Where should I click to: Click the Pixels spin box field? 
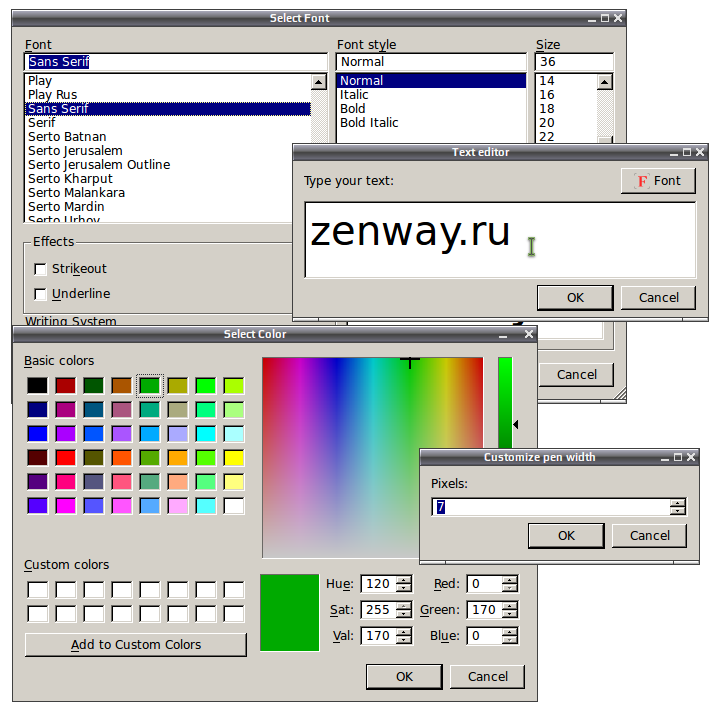551,507
